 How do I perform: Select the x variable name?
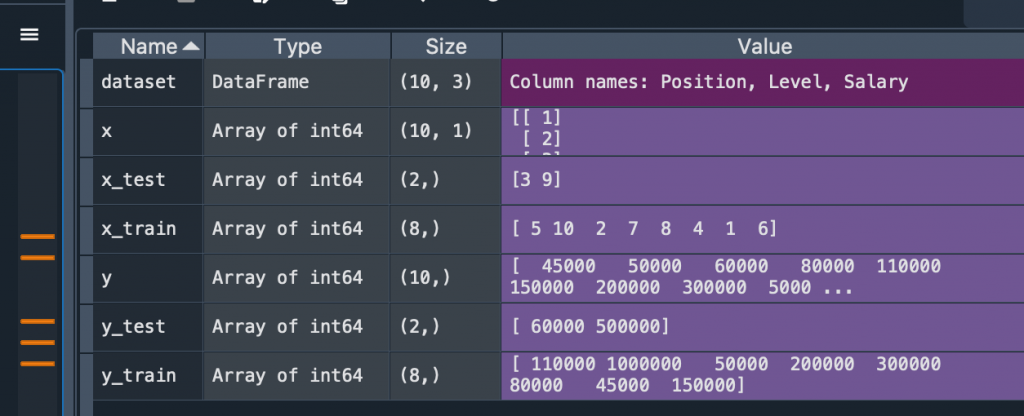[x=108, y=131]
